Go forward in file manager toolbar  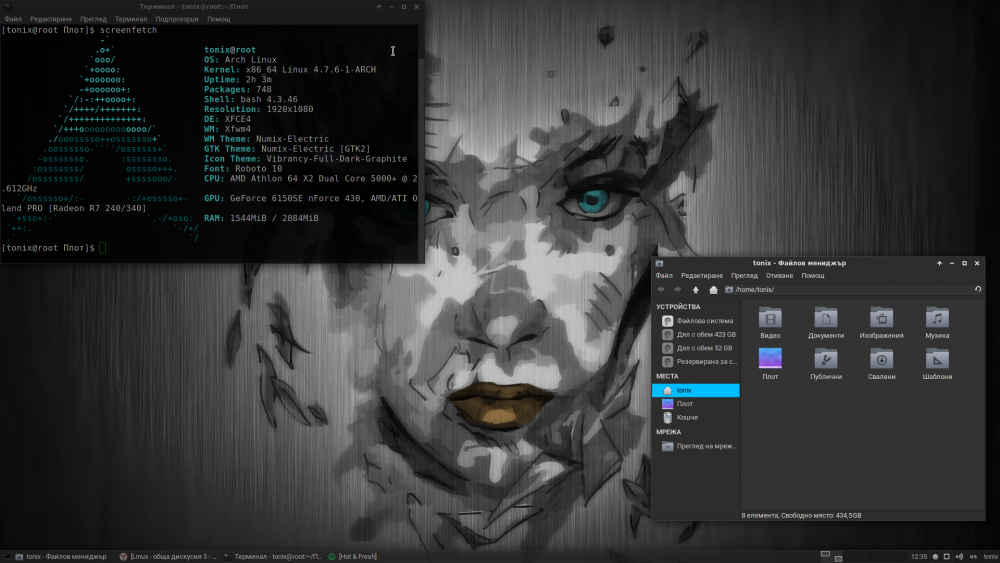tap(677, 289)
